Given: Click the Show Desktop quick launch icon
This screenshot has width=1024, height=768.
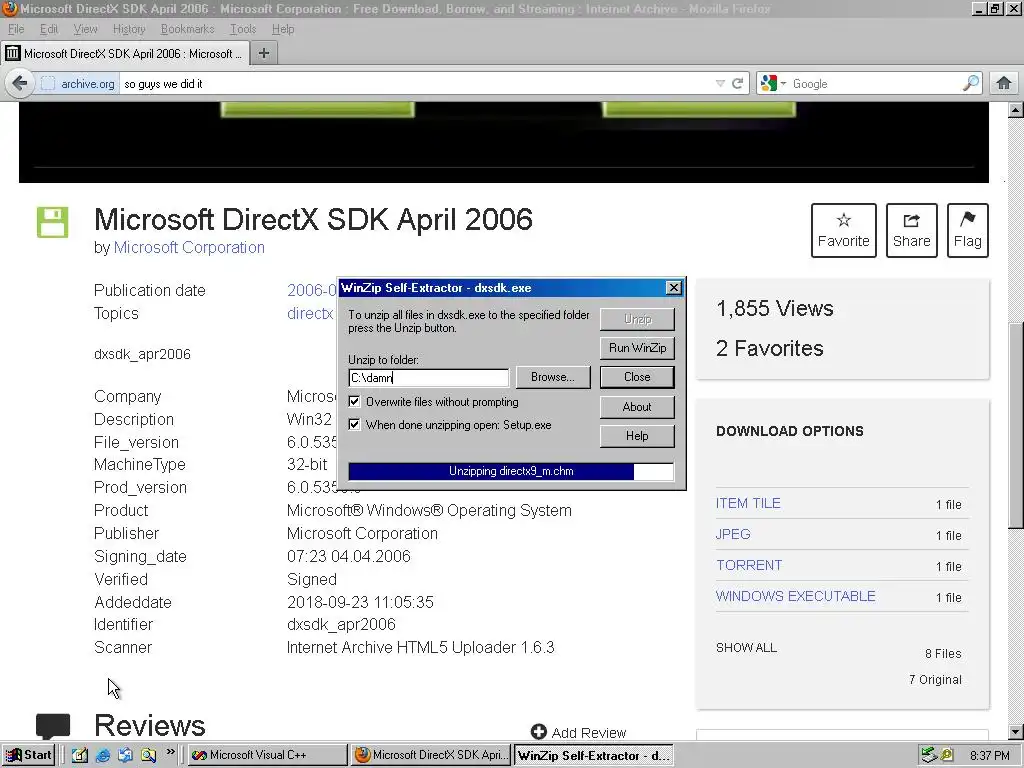Looking at the screenshot, I should (x=79, y=755).
